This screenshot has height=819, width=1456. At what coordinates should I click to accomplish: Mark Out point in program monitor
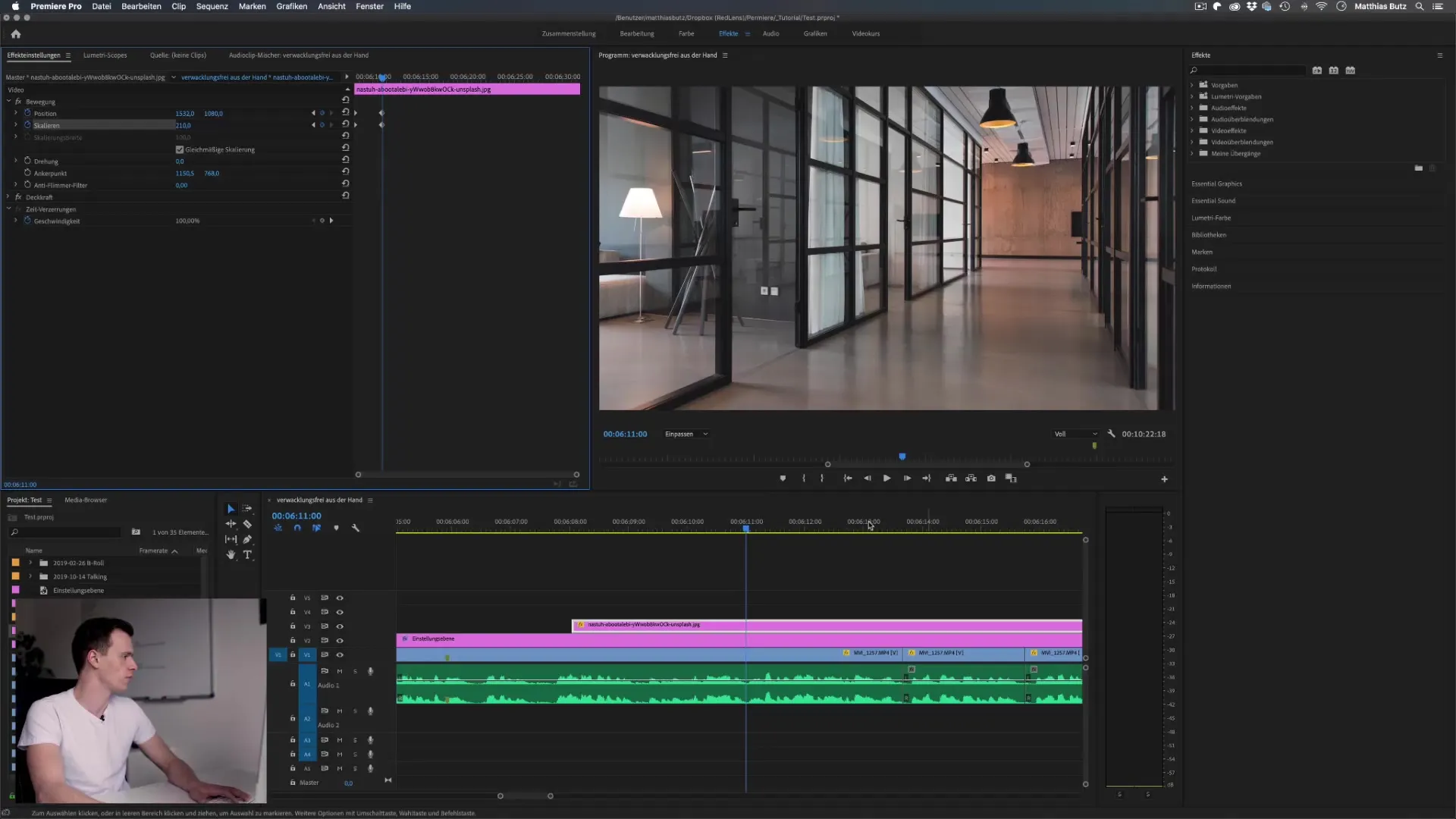click(x=822, y=479)
